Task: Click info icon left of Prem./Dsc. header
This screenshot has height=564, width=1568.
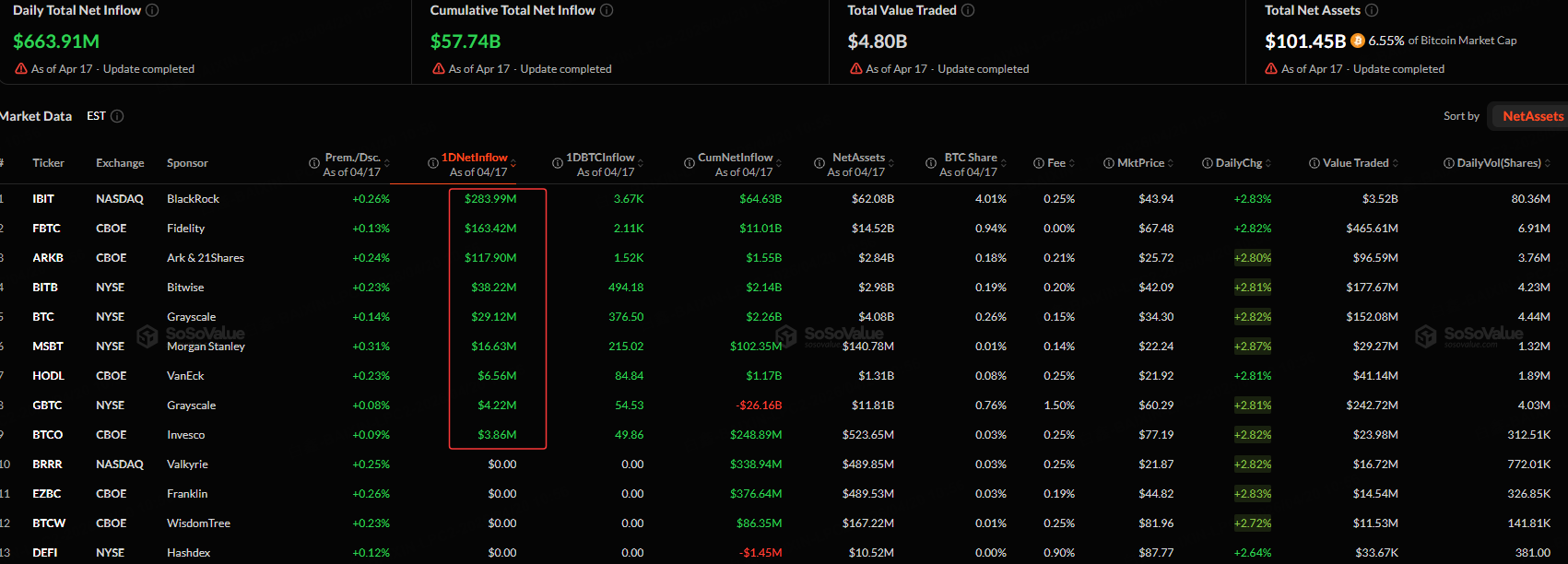Action: 314,163
